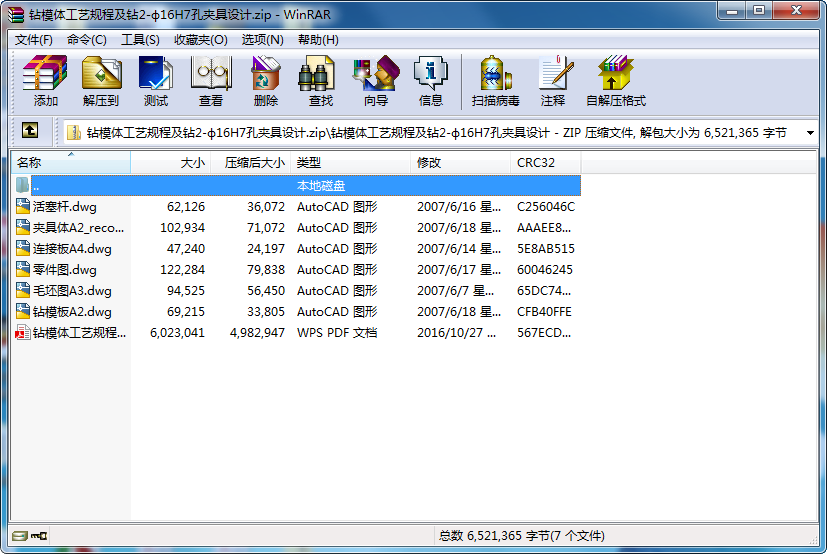Select the 查看 (View) toolbar icon

[x=211, y=81]
